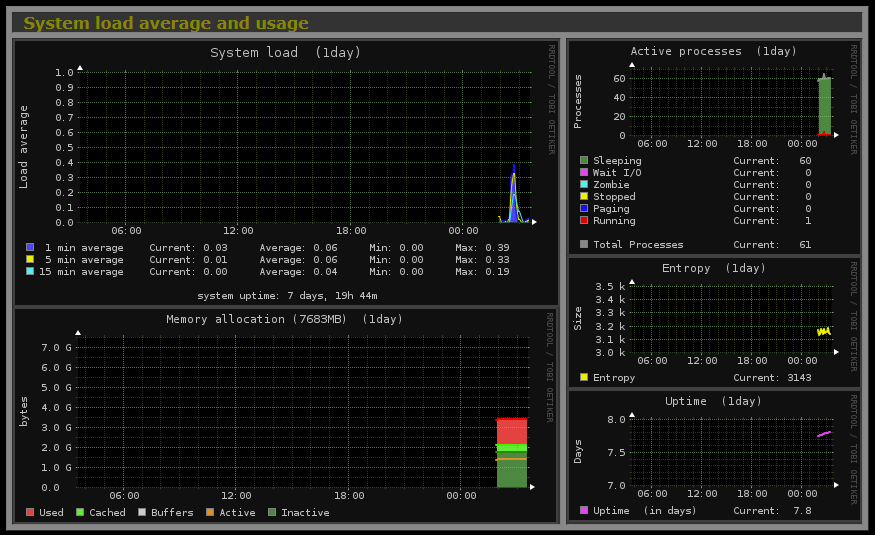Image resolution: width=875 pixels, height=535 pixels.
Task: Click the blue 1 min average swatch
Action: coord(30,247)
